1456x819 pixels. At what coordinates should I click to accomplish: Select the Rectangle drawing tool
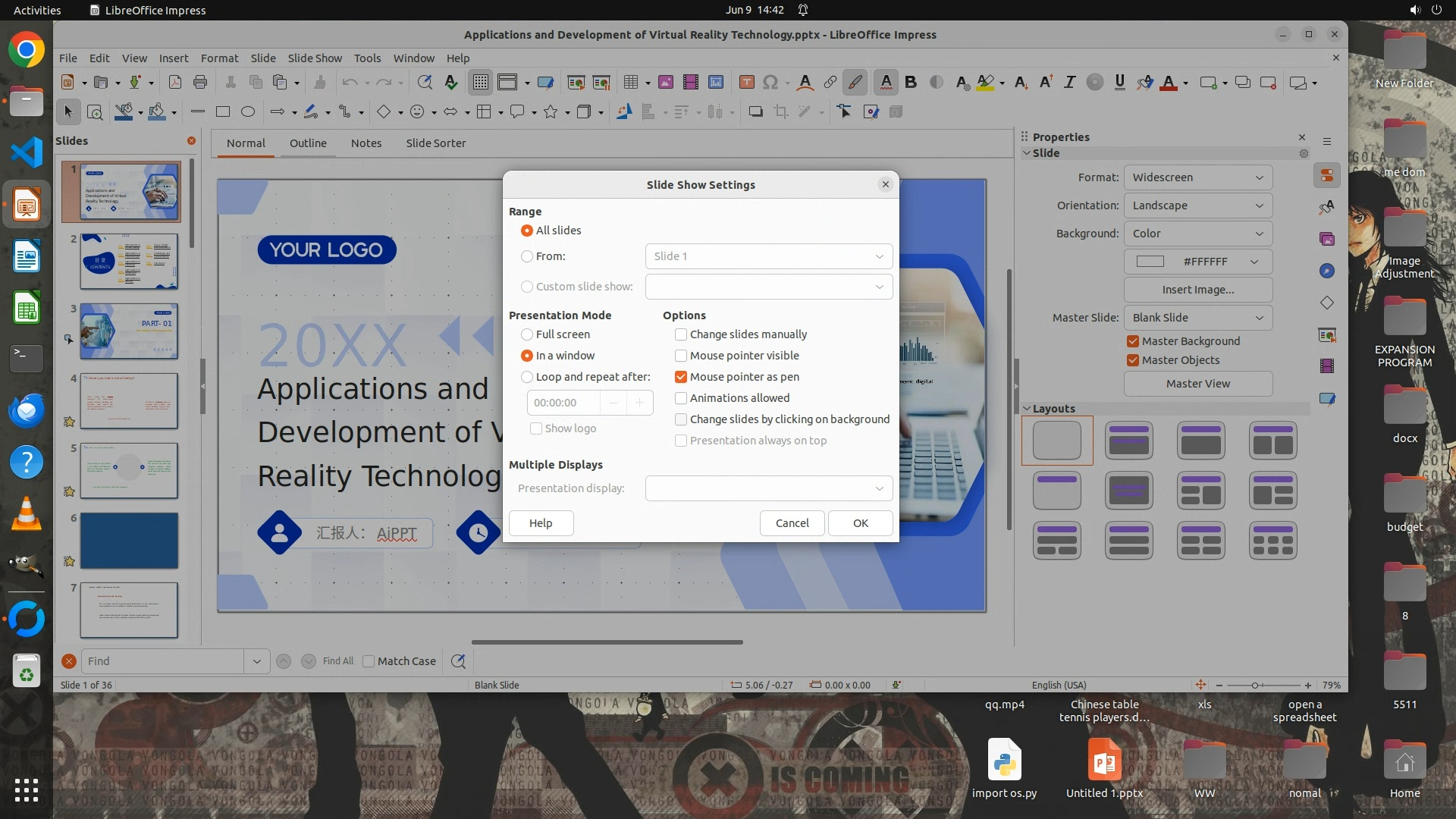coord(222,112)
